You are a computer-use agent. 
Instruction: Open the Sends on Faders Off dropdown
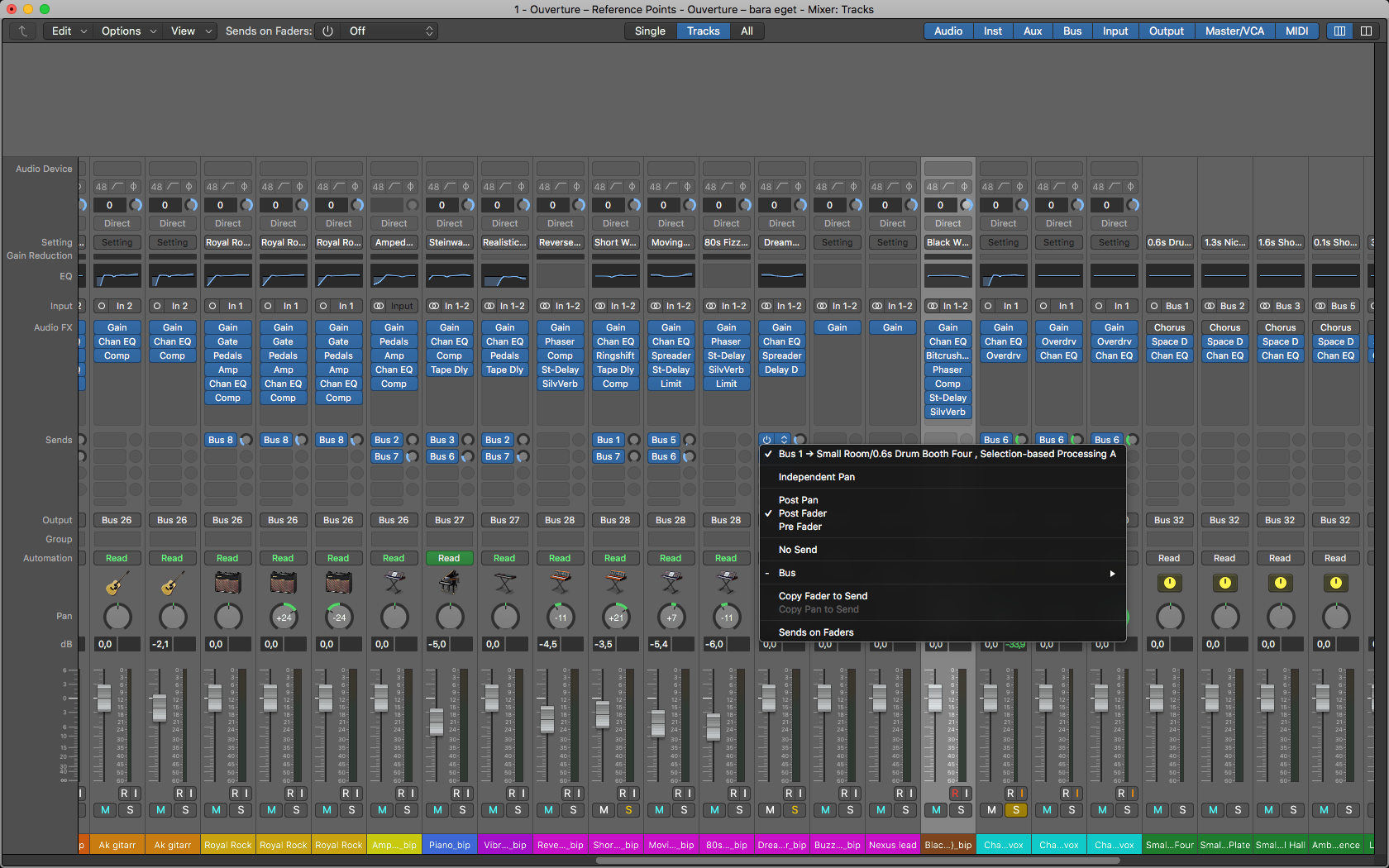tap(390, 31)
